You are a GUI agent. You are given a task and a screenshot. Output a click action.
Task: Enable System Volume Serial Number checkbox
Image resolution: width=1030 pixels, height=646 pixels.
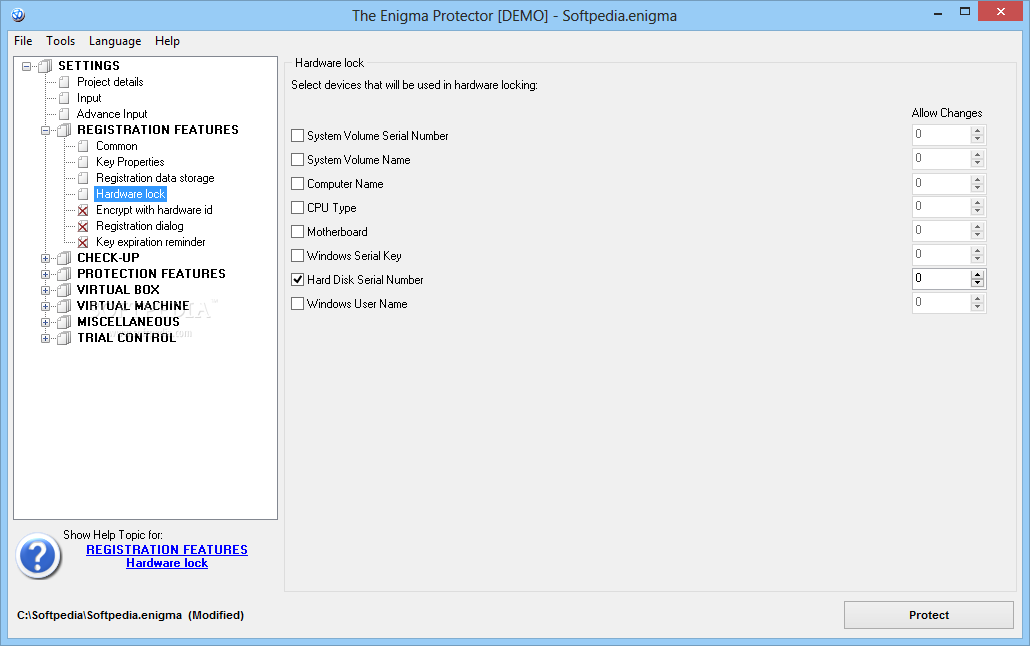[x=298, y=135]
